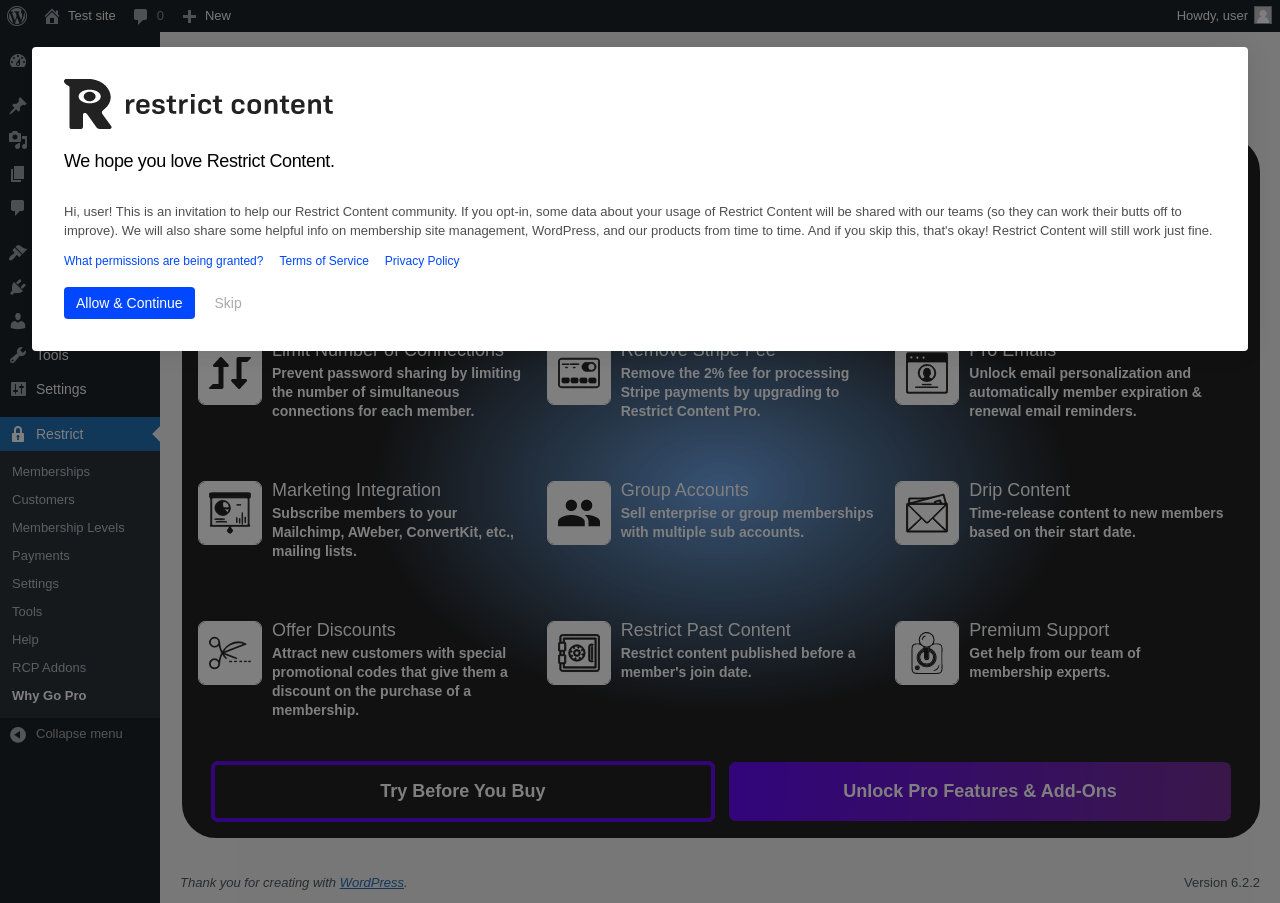Open Pages via the stacked pages icon
The width and height of the screenshot is (1280, 903).
tap(18, 174)
